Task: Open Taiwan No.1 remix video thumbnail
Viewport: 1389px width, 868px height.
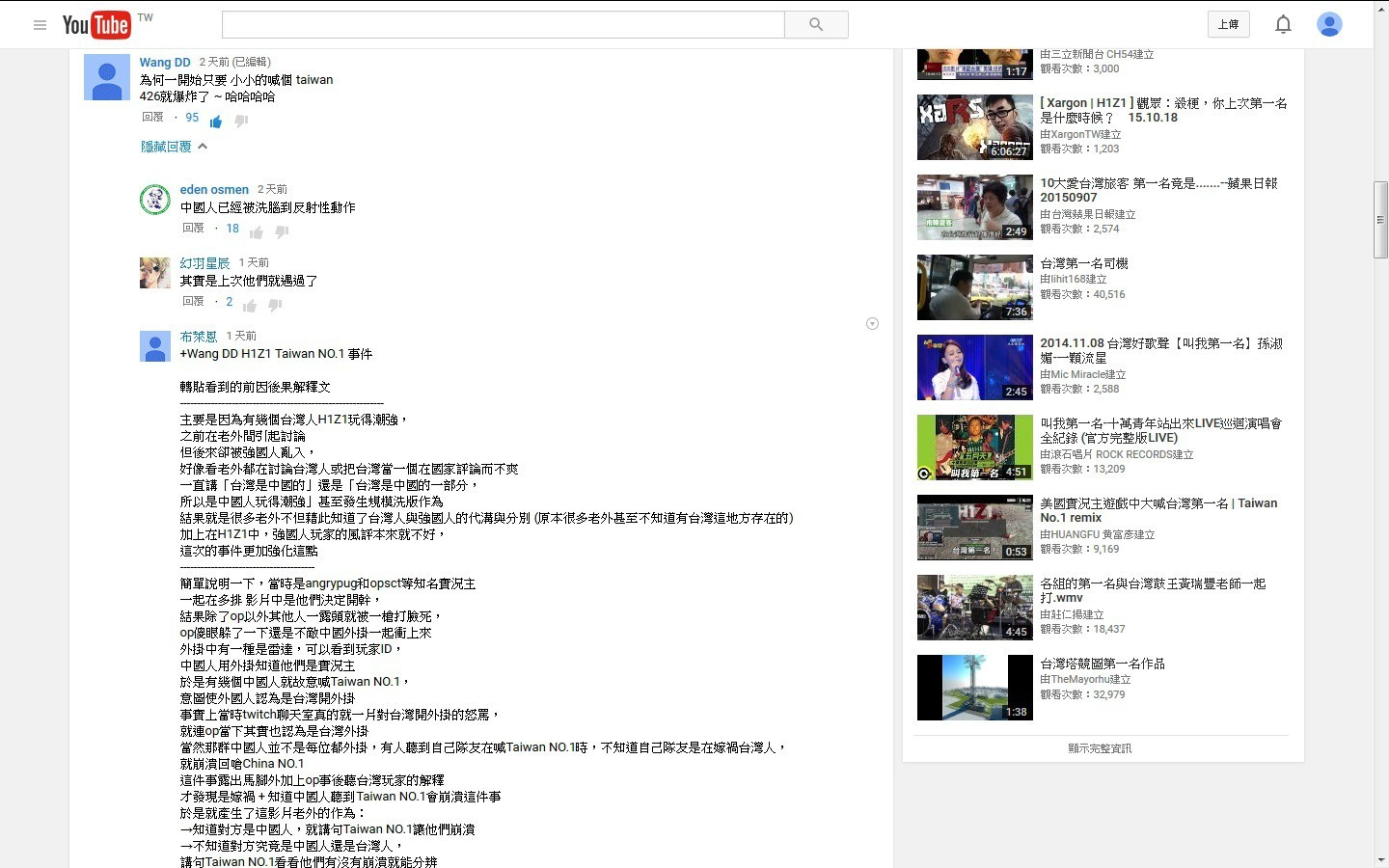Action: 974,528
